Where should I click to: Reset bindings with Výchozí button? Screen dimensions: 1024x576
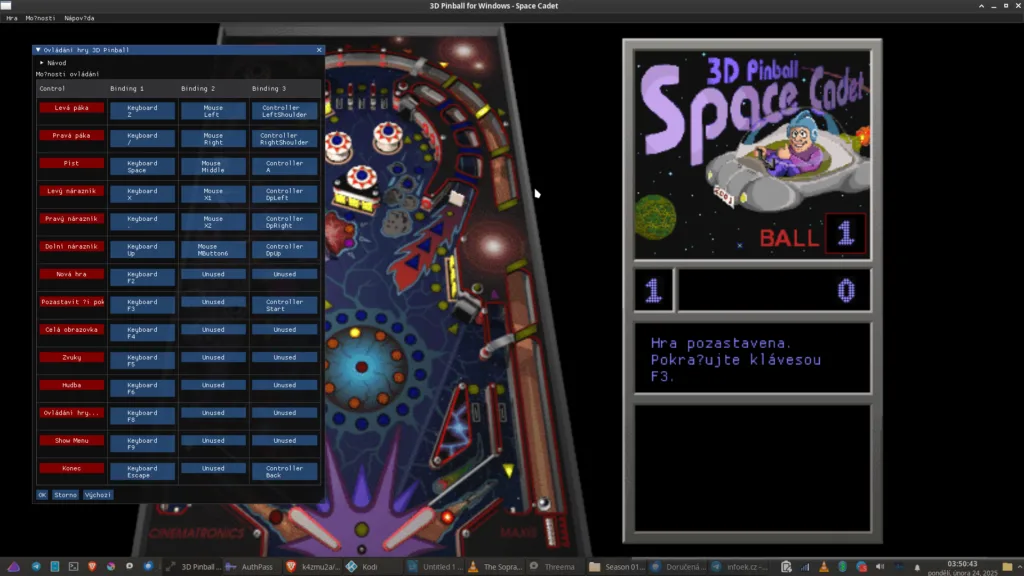coord(98,494)
